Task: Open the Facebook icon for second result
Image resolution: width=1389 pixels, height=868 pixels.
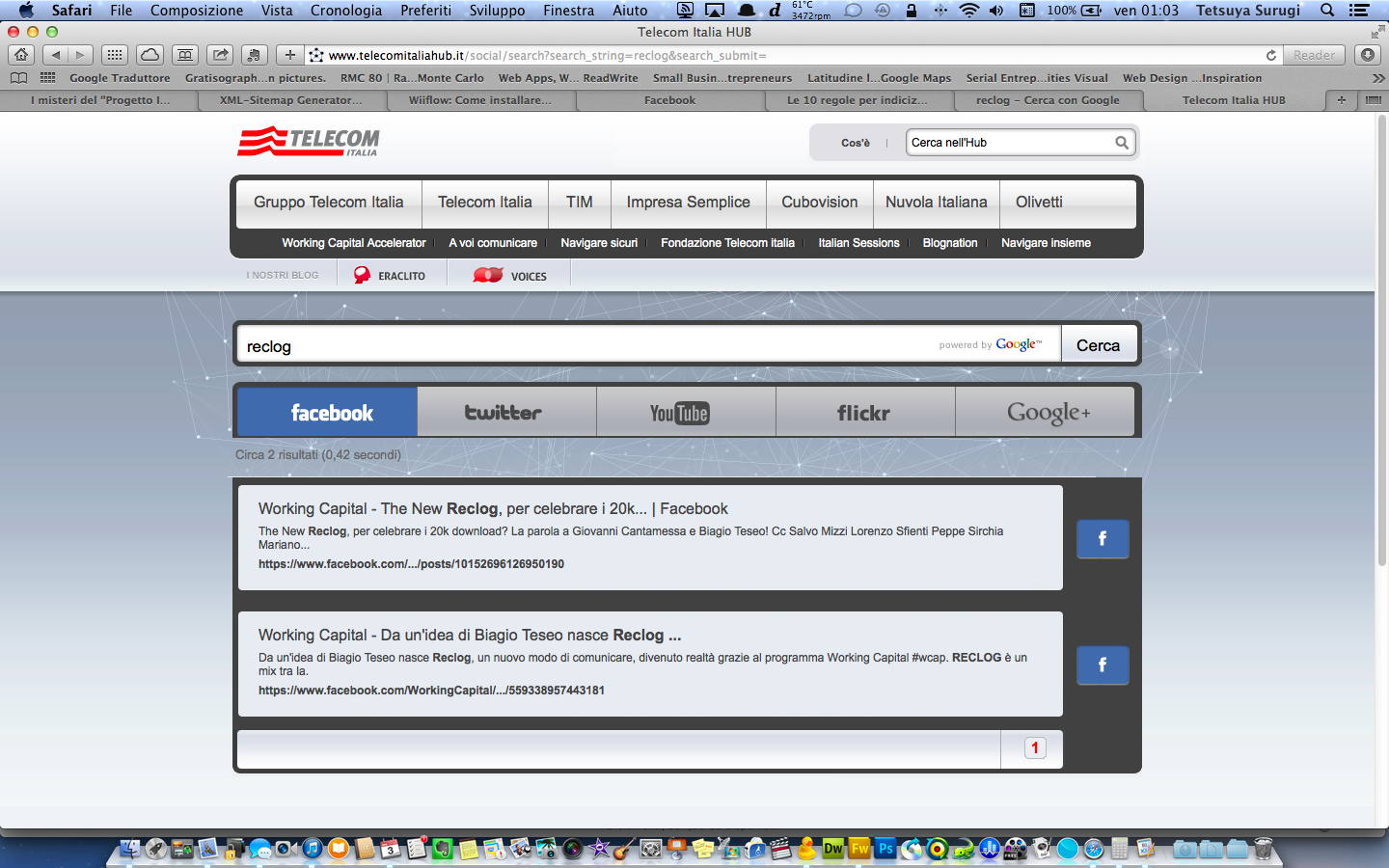Action: pyautogui.click(x=1103, y=665)
